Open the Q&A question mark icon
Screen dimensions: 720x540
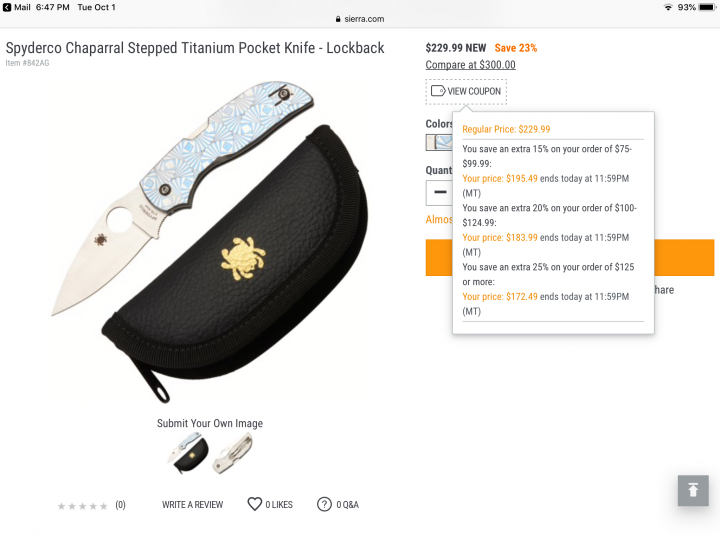coord(324,504)
